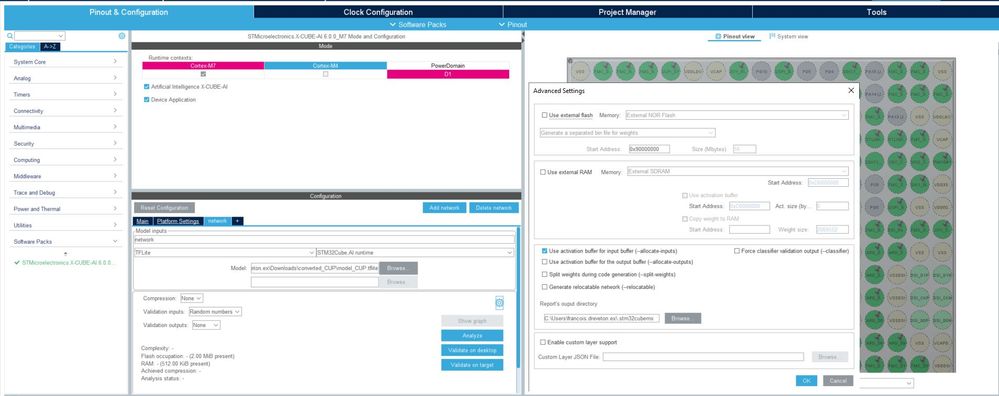999x396 pixels.
Task: Go to the Tools tab
Action: tap(876, 12)
